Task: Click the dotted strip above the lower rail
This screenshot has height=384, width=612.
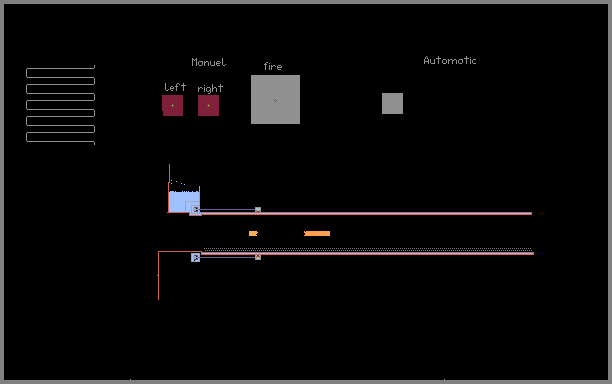Action: tap(368, 249)
